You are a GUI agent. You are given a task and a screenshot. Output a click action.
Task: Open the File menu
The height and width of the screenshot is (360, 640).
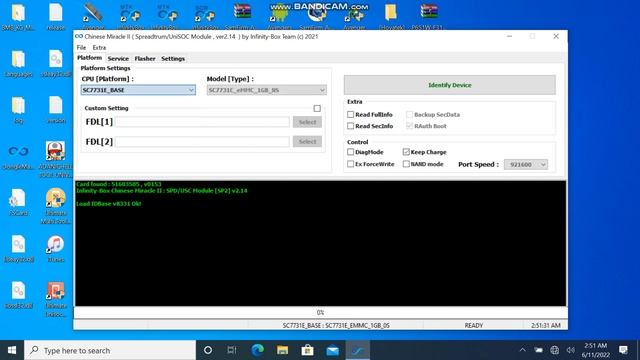coord(81,47)
